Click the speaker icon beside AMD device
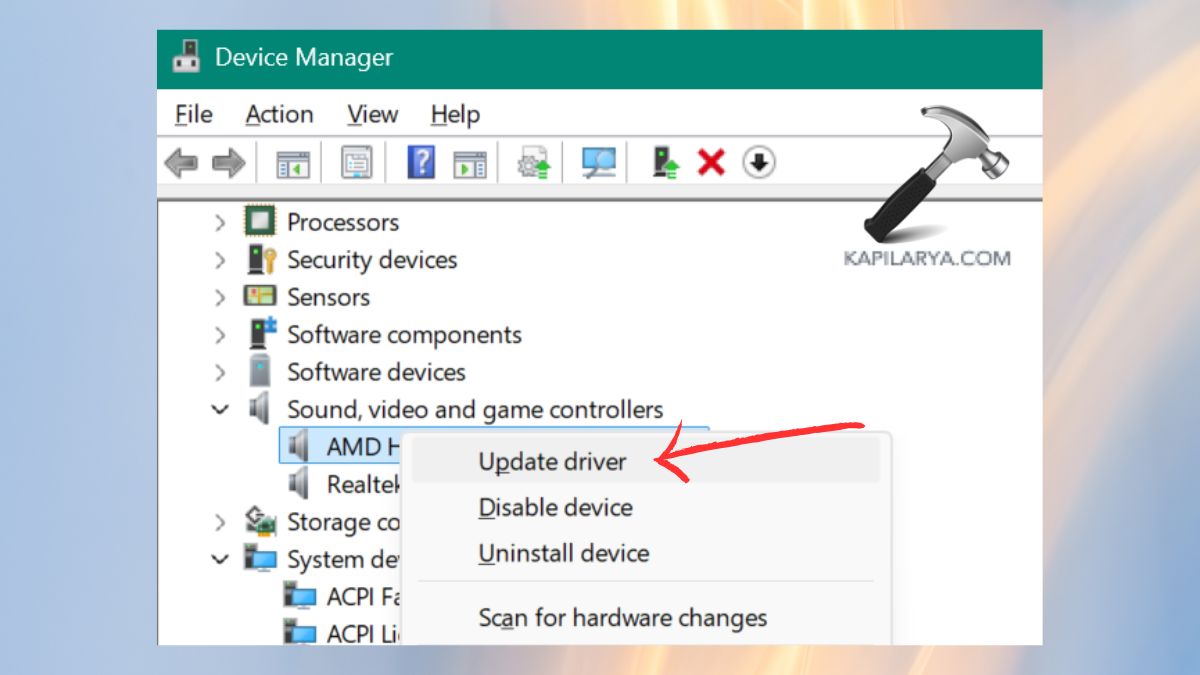1200x675 pixels. coord(298,446)
